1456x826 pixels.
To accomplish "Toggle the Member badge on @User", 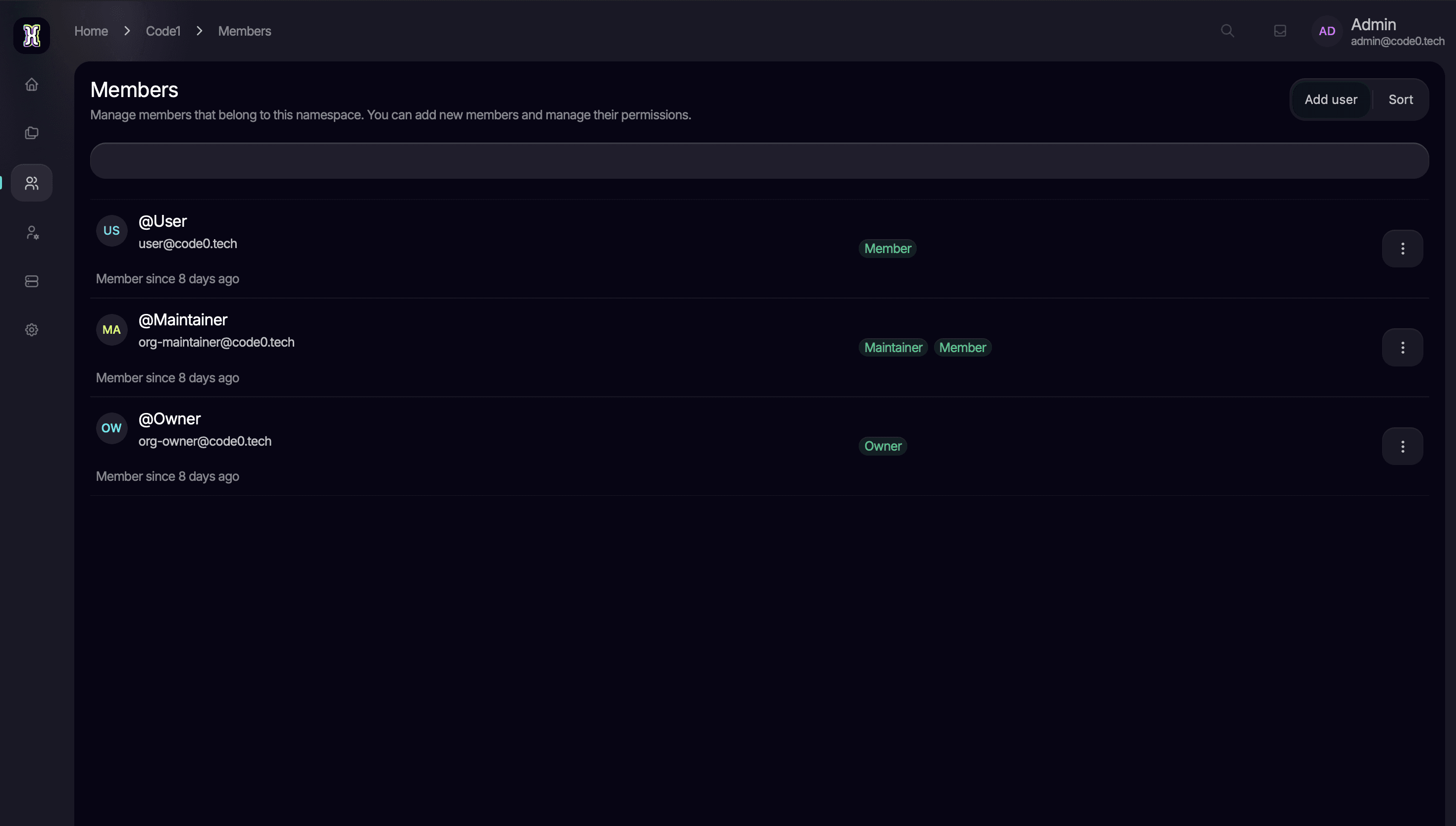I will tap(887, 248).
